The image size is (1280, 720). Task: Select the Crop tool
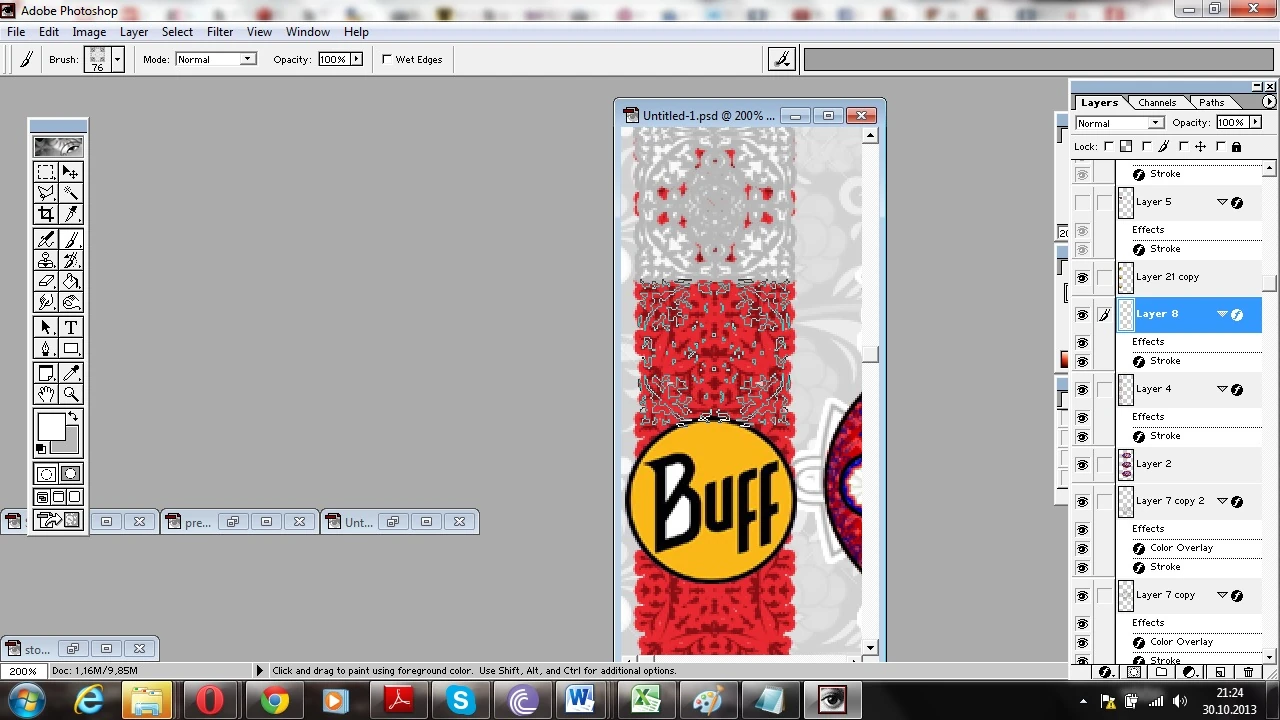46,214
